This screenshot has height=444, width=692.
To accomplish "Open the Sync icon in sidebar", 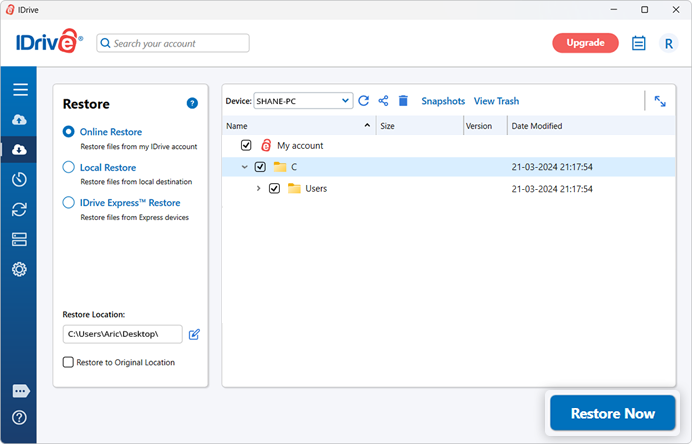I will pos(19,210).
